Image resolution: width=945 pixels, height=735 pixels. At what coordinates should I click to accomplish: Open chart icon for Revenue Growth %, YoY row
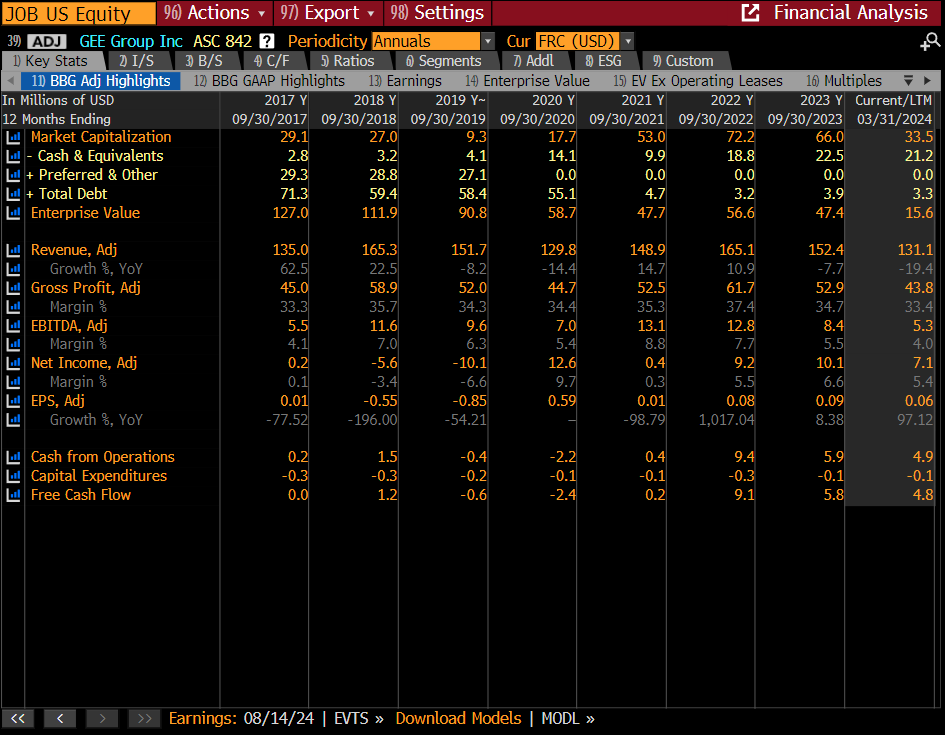(x=13, y=269)
